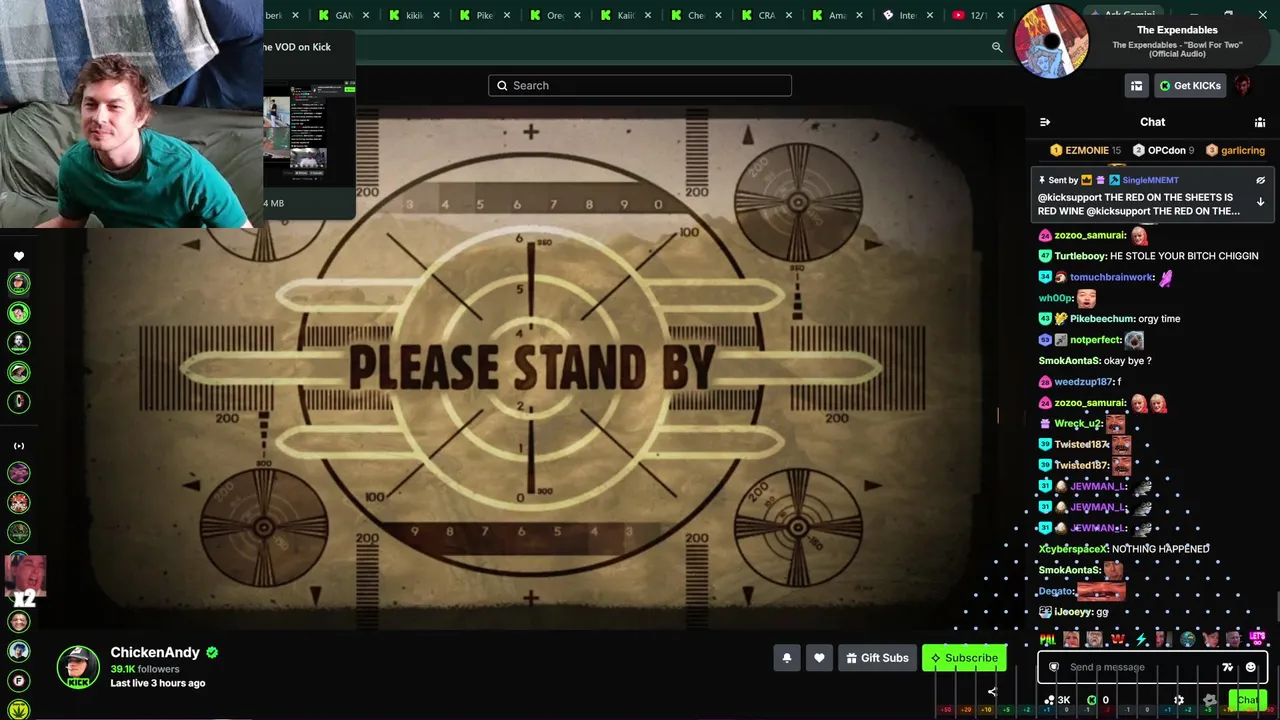Click the green Chat send button
The width and height of the screenshot is (1280, 720).
point(1247,700)
